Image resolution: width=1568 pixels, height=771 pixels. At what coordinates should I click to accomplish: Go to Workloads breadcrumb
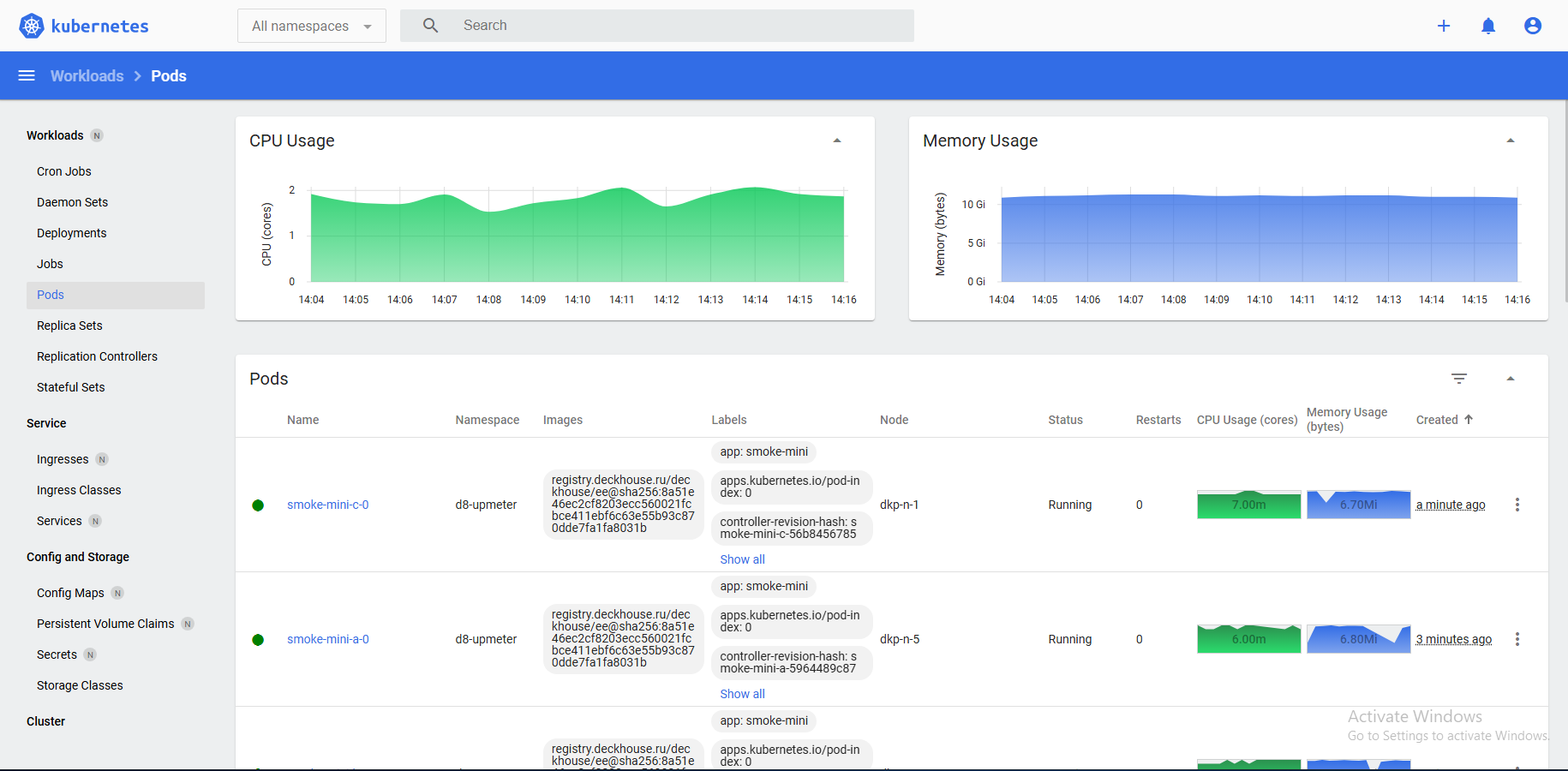(87, 75)
